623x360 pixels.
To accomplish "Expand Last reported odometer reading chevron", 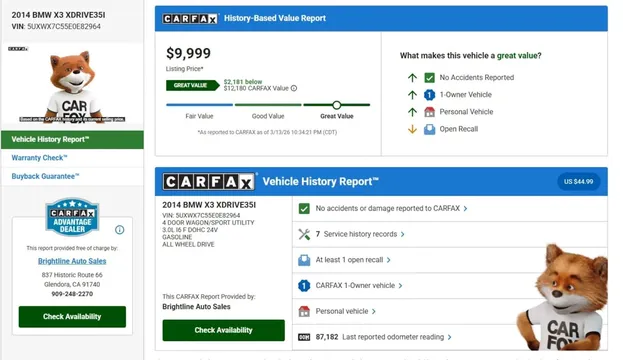I will click(449, 337).
